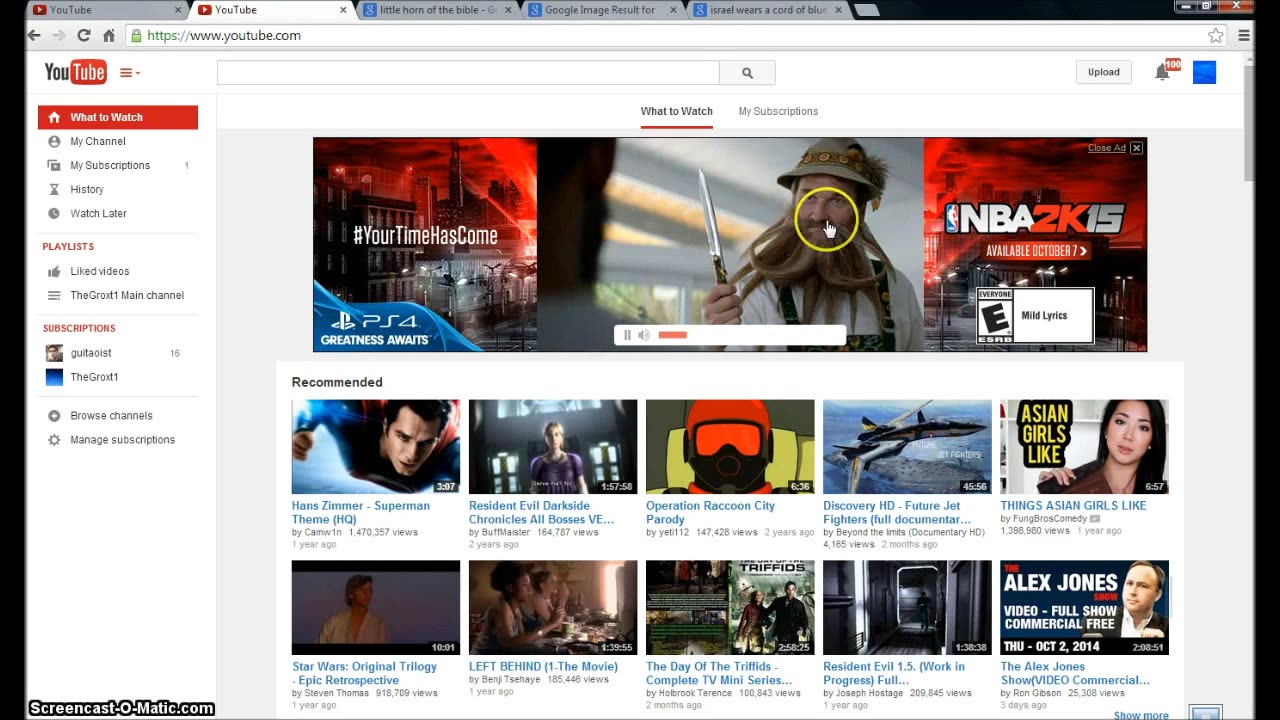Open Star Wars Original Trilogy thumbnail
Viewport: 1280px width, 720px height.
[x=376, y=608]
